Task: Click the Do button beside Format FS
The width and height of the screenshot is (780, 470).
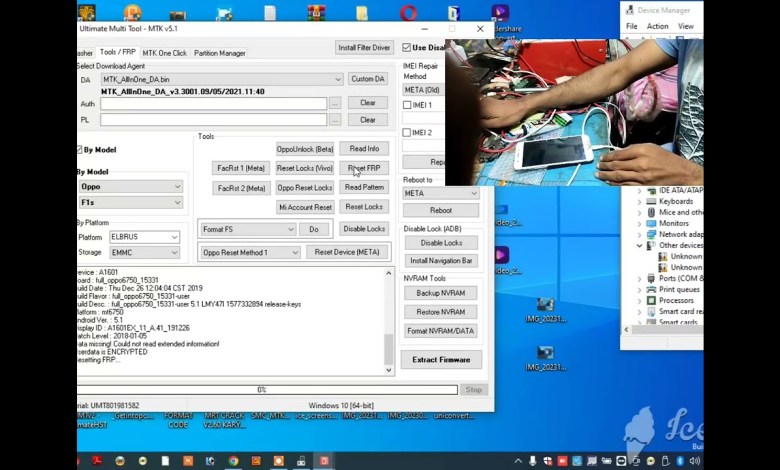Action: (x=314, y=229)
